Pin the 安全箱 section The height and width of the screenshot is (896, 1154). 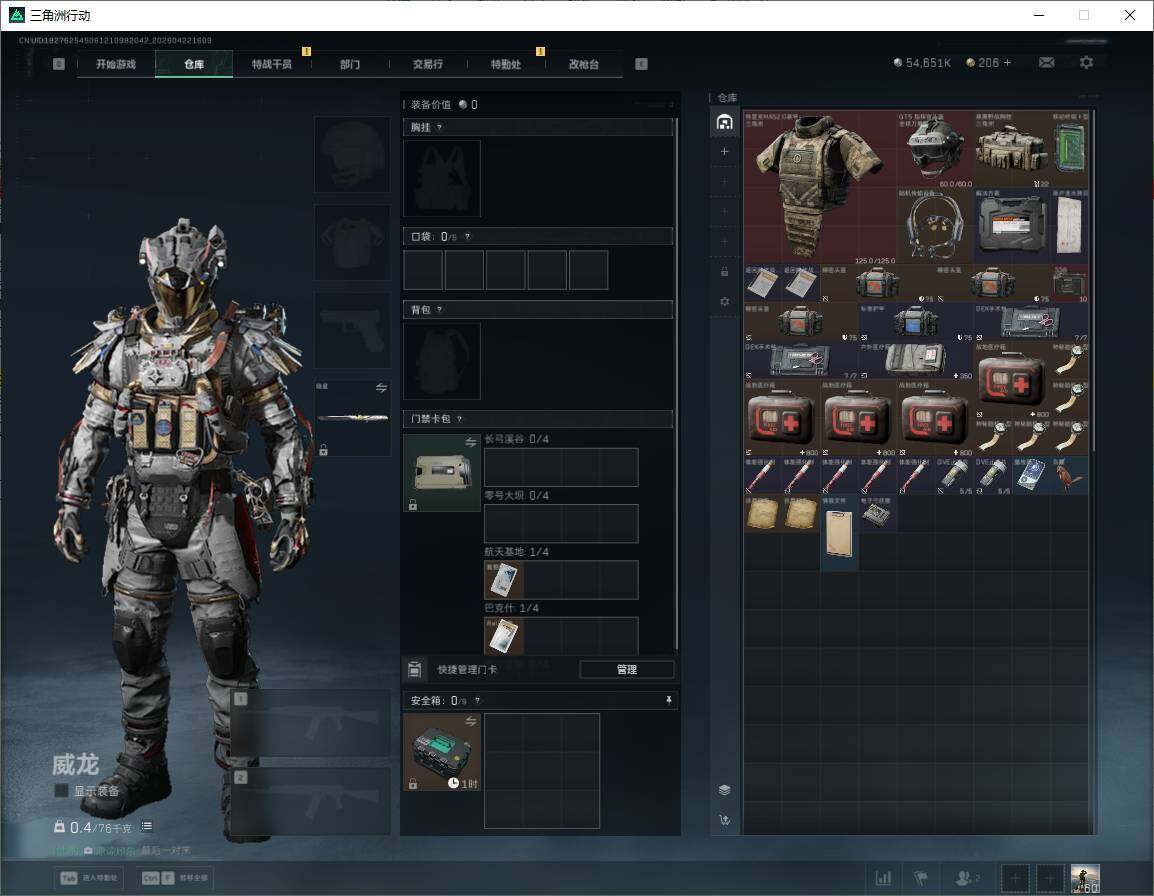point(668,700)
